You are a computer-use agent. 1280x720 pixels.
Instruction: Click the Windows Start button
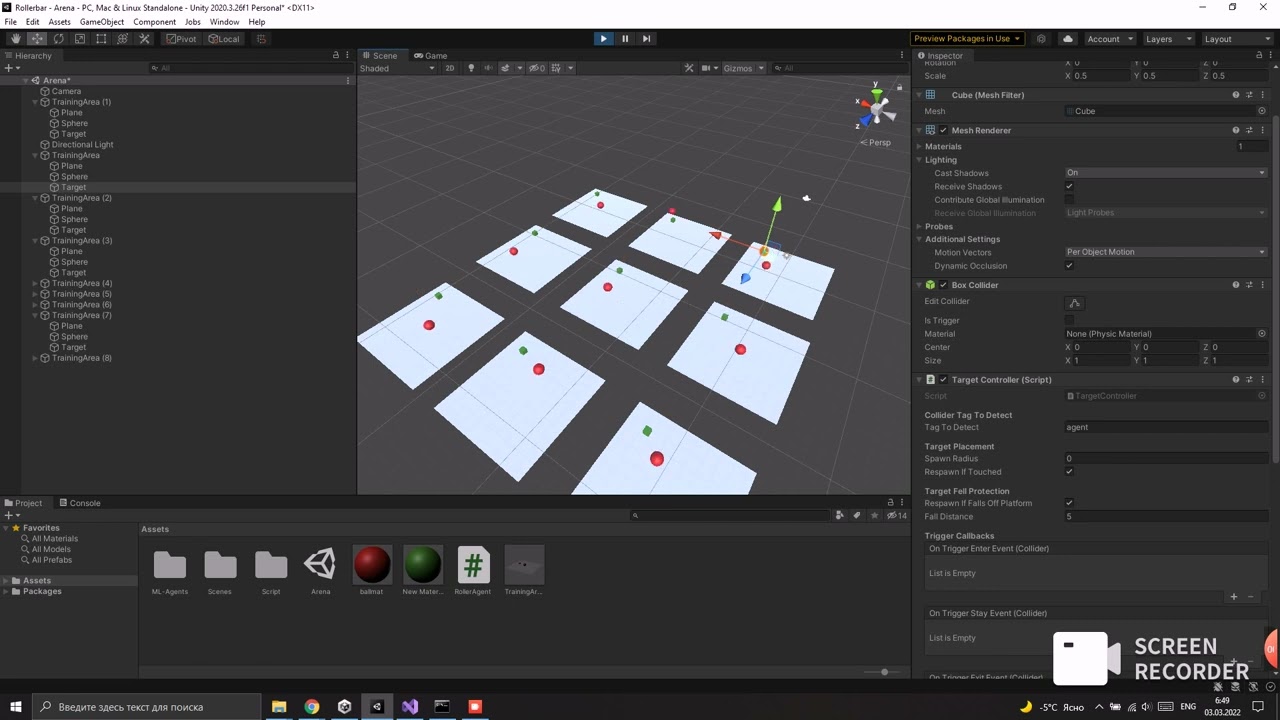15,707
